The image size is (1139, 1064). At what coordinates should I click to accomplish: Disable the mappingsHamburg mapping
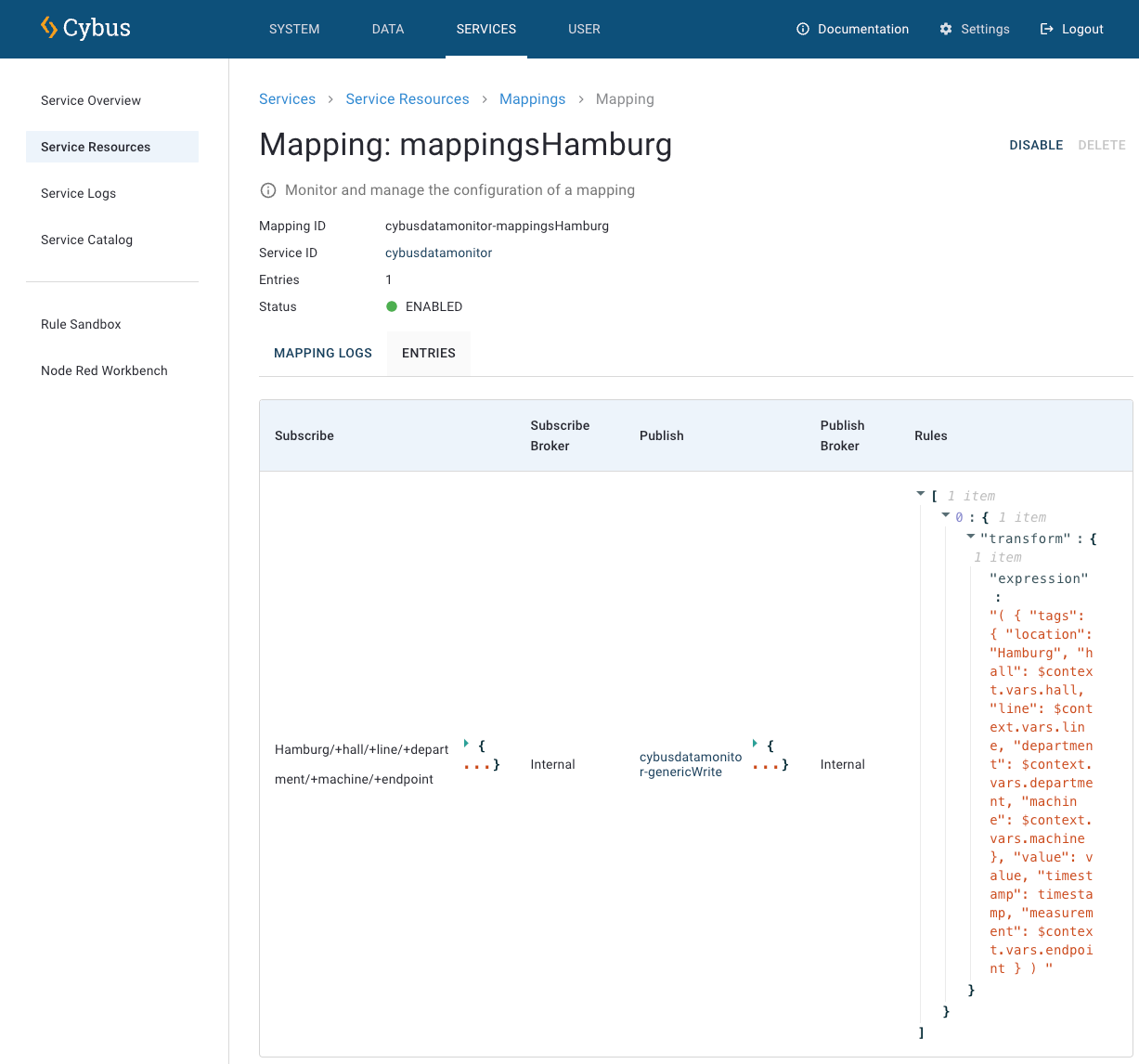click(1036, 145)
